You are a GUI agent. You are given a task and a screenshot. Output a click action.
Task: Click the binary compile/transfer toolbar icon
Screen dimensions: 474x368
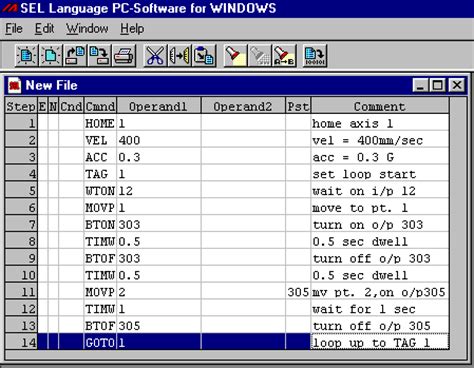(315, 55)
